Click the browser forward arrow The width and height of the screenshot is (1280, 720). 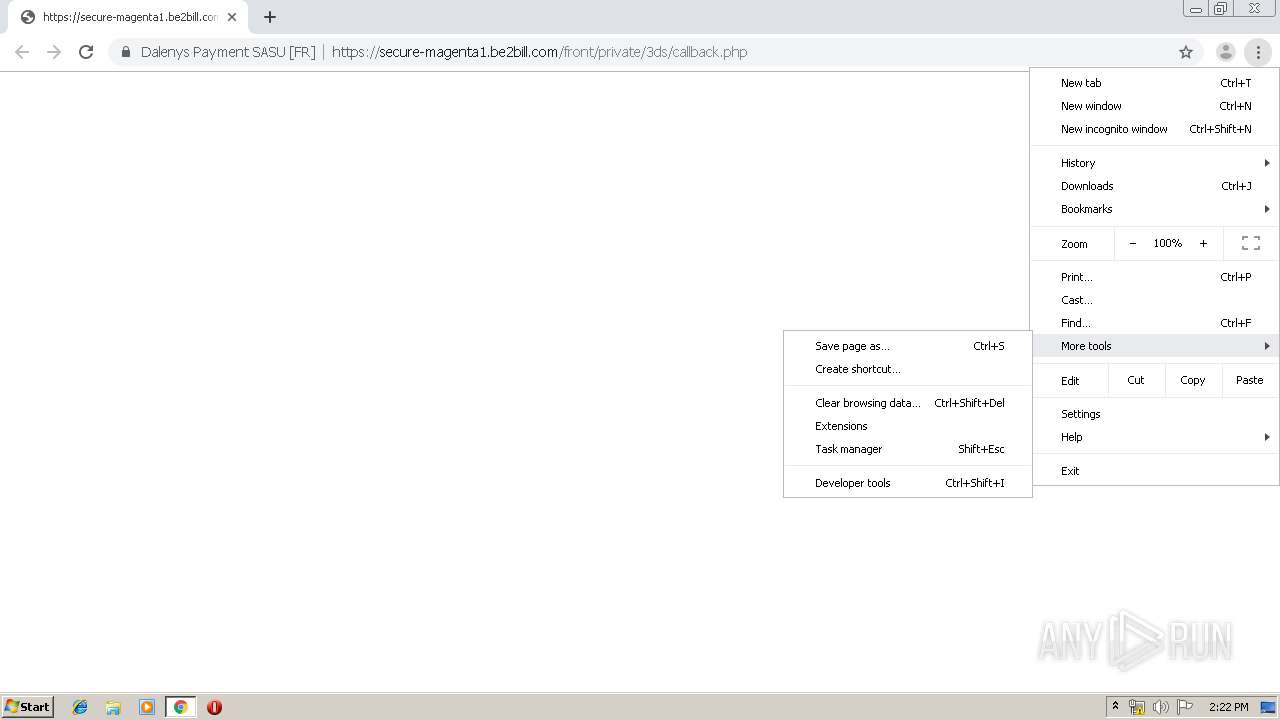(x=54, y=52)
